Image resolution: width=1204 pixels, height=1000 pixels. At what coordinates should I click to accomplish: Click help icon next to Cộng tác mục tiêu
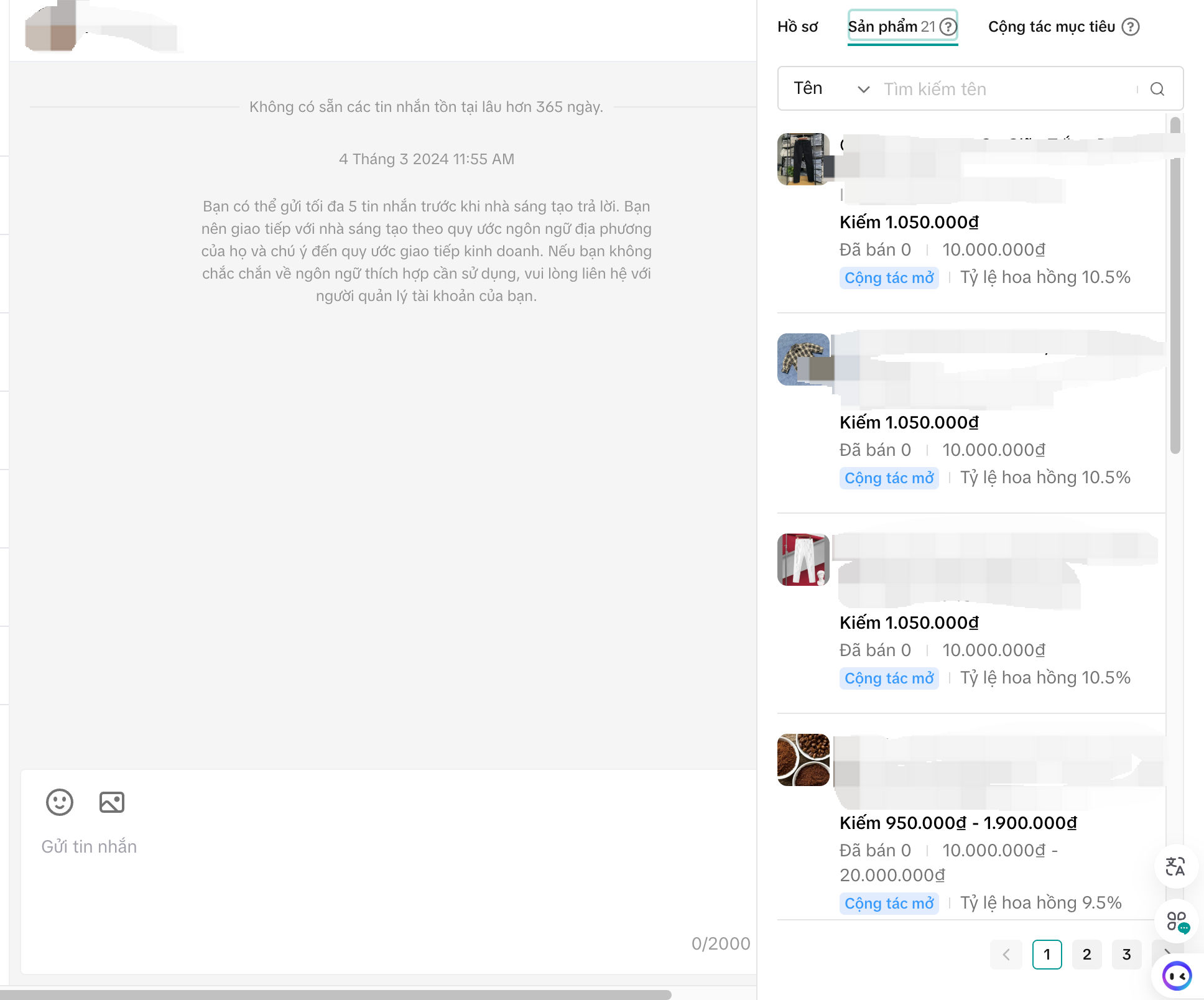point(1130,27)
